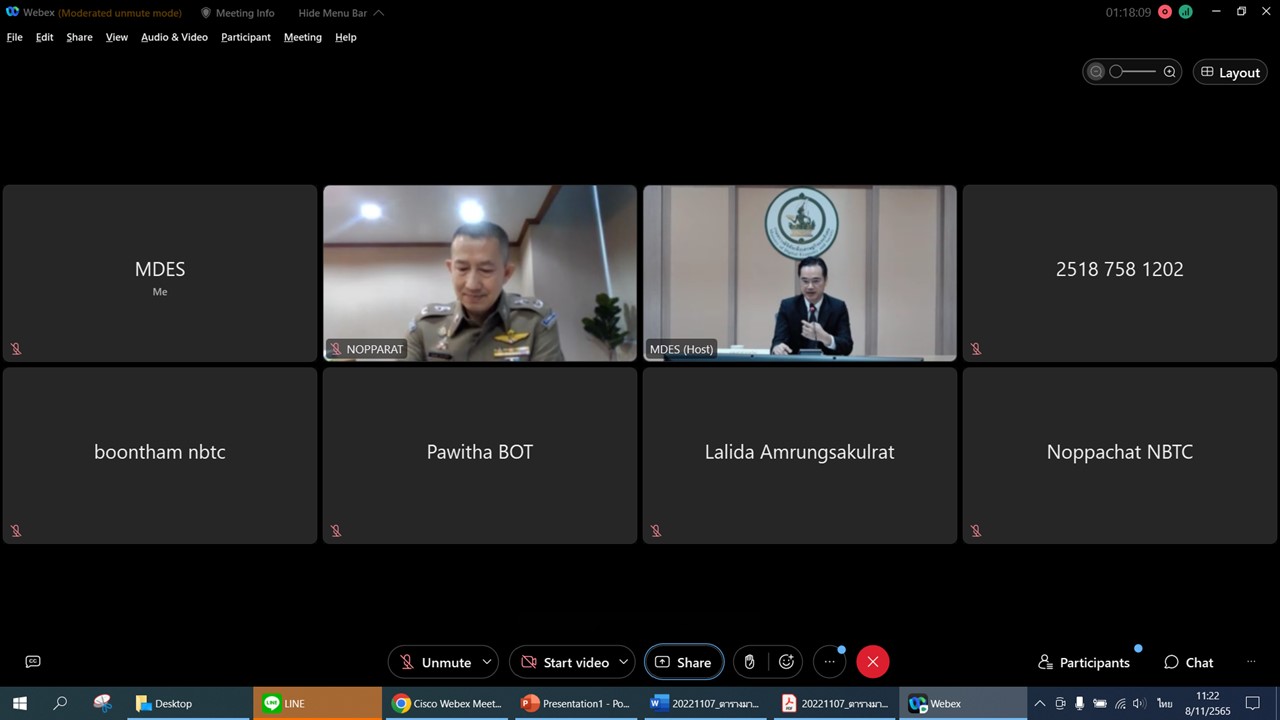Select the NOPPARAT video thumbnail
The height and width of the screenshot is (720, 1280).
click(x=480, y=272)
